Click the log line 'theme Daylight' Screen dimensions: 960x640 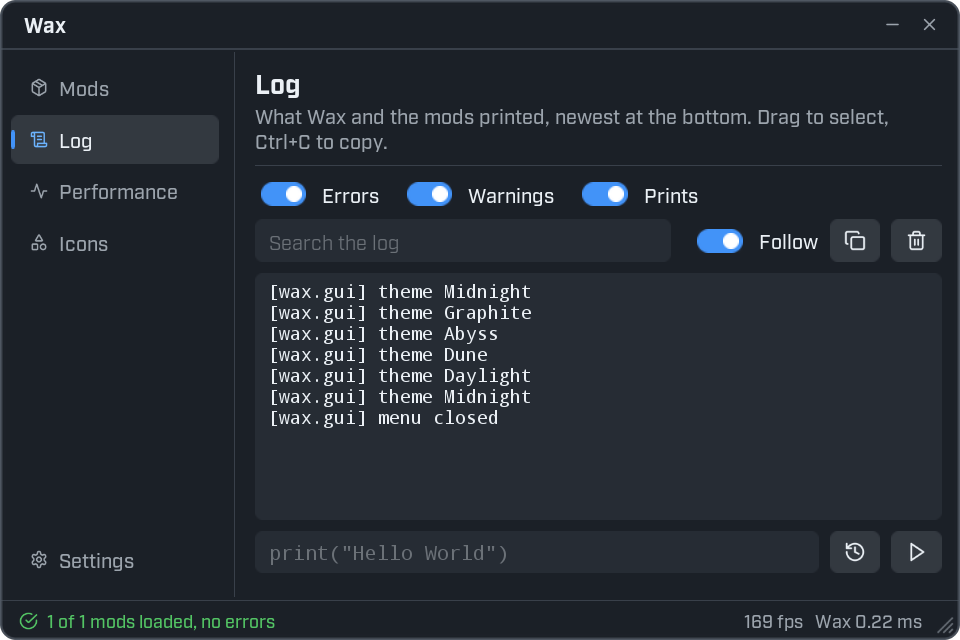coord(400,375)
